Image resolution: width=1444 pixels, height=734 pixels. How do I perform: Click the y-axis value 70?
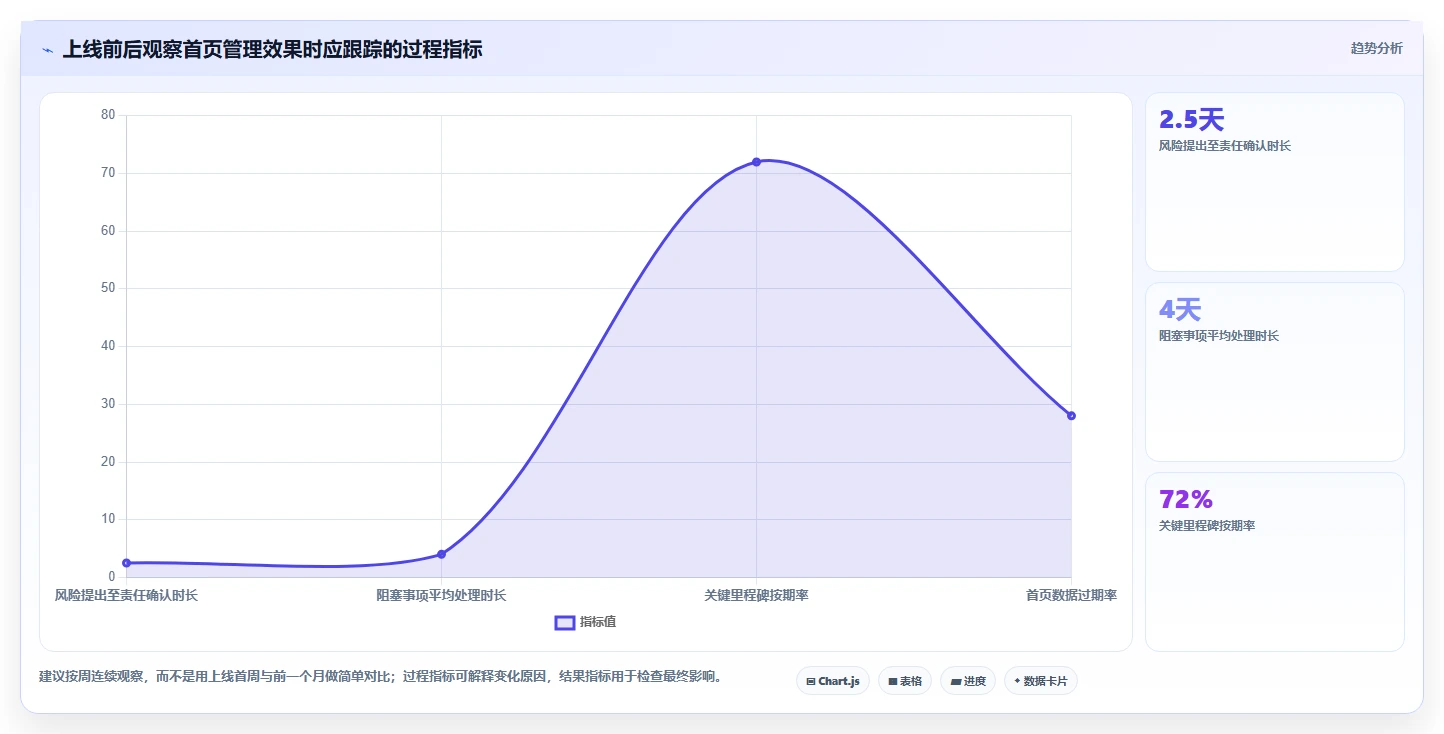[109, 173]
